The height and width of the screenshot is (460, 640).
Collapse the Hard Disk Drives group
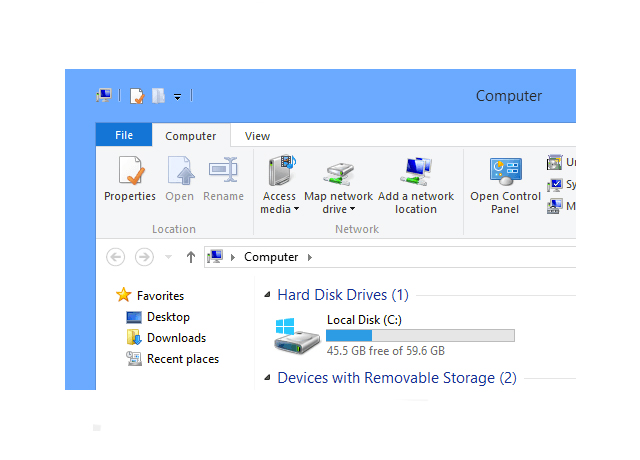click(267, 295)
